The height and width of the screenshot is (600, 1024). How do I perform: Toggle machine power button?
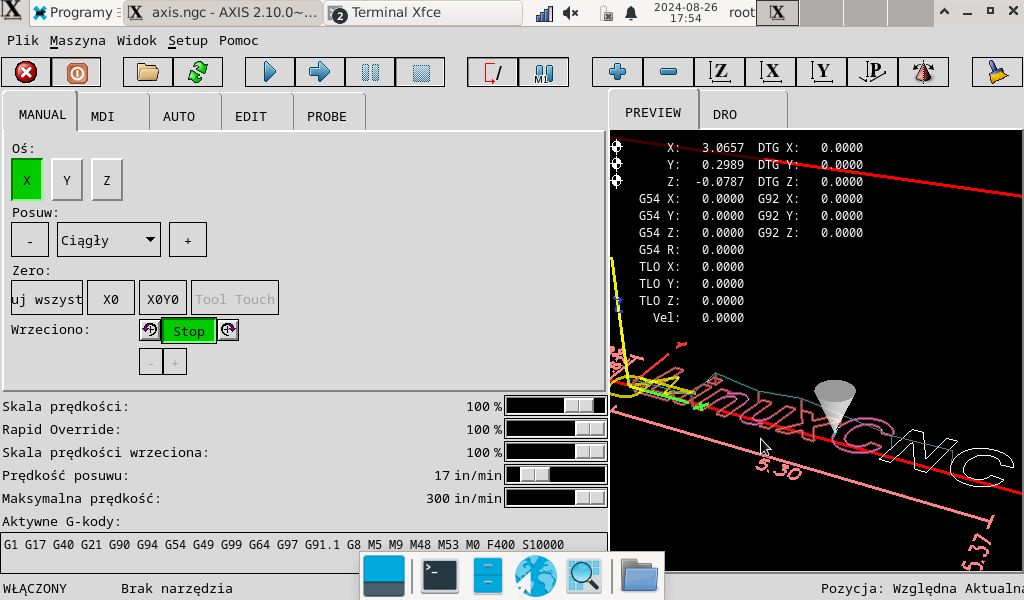76,72
